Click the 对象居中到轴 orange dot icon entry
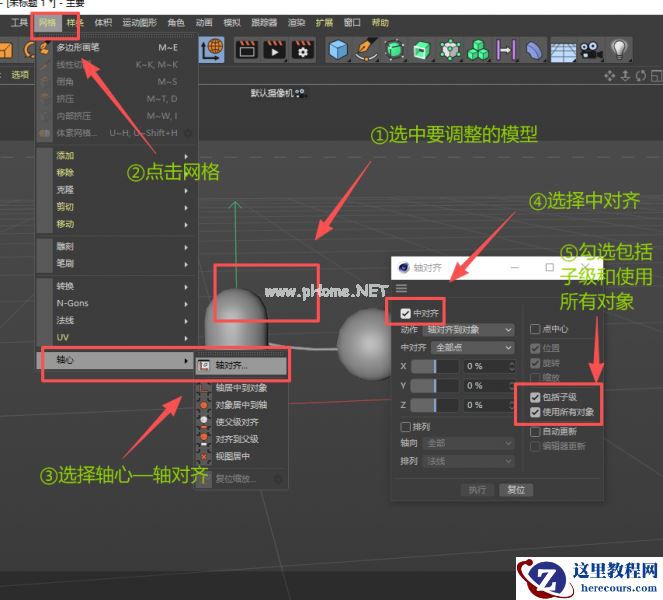The image size is (663, 600). 204,405
